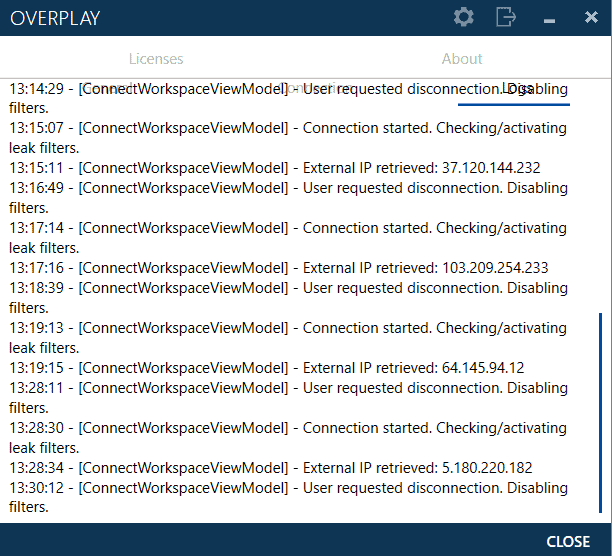Click the CLOSE button at bottom

click(568, 542)
